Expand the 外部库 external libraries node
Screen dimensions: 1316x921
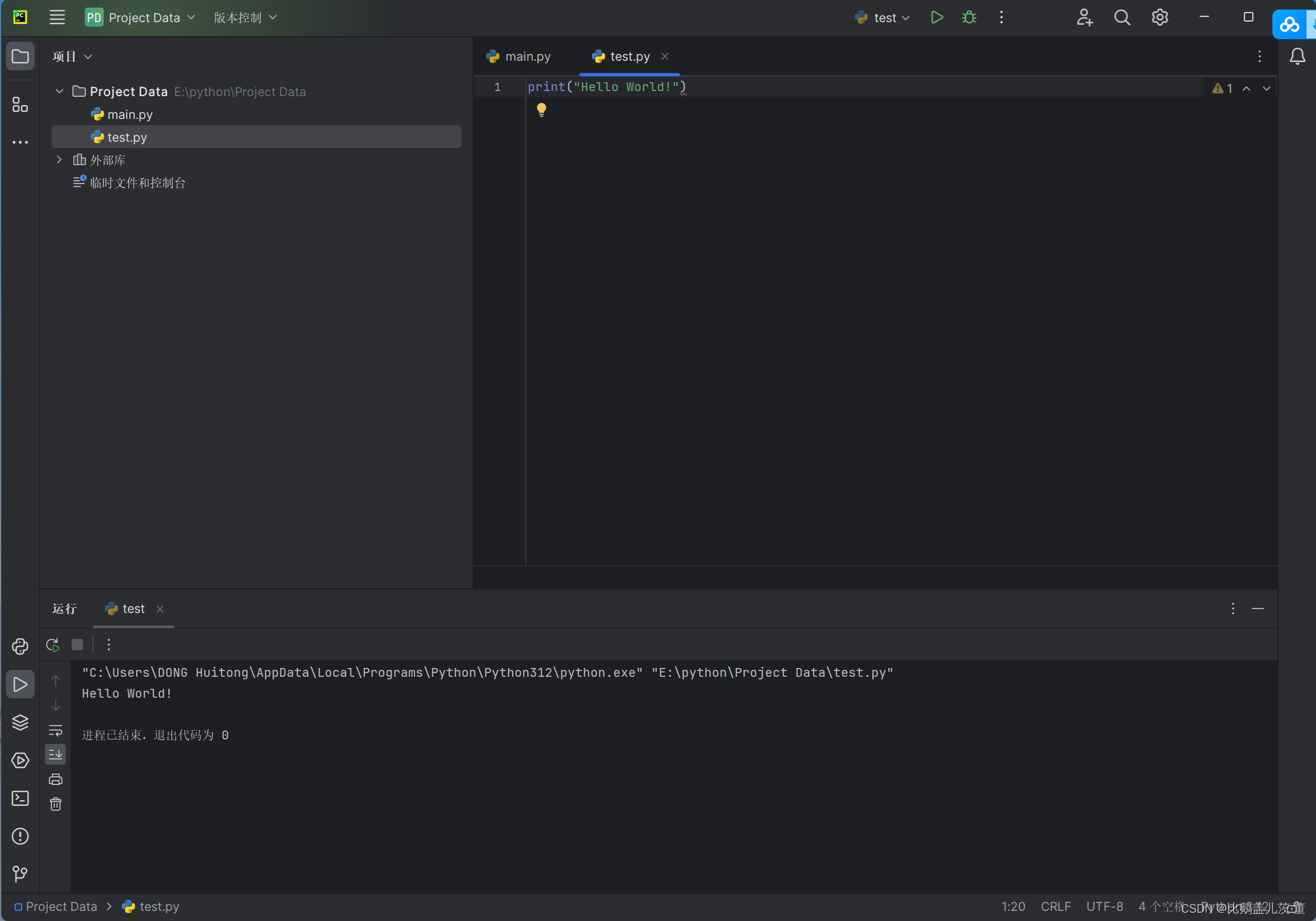(59, 160)
